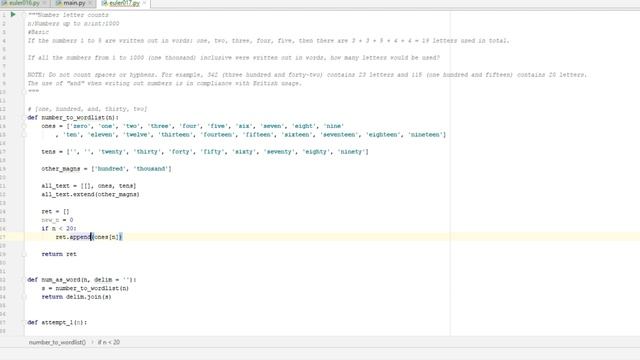The width and height of the screenshot is (640, 360).
Task: Place cursor on 'ret.append(ones[n])' line
Action: tap(89, 237)
